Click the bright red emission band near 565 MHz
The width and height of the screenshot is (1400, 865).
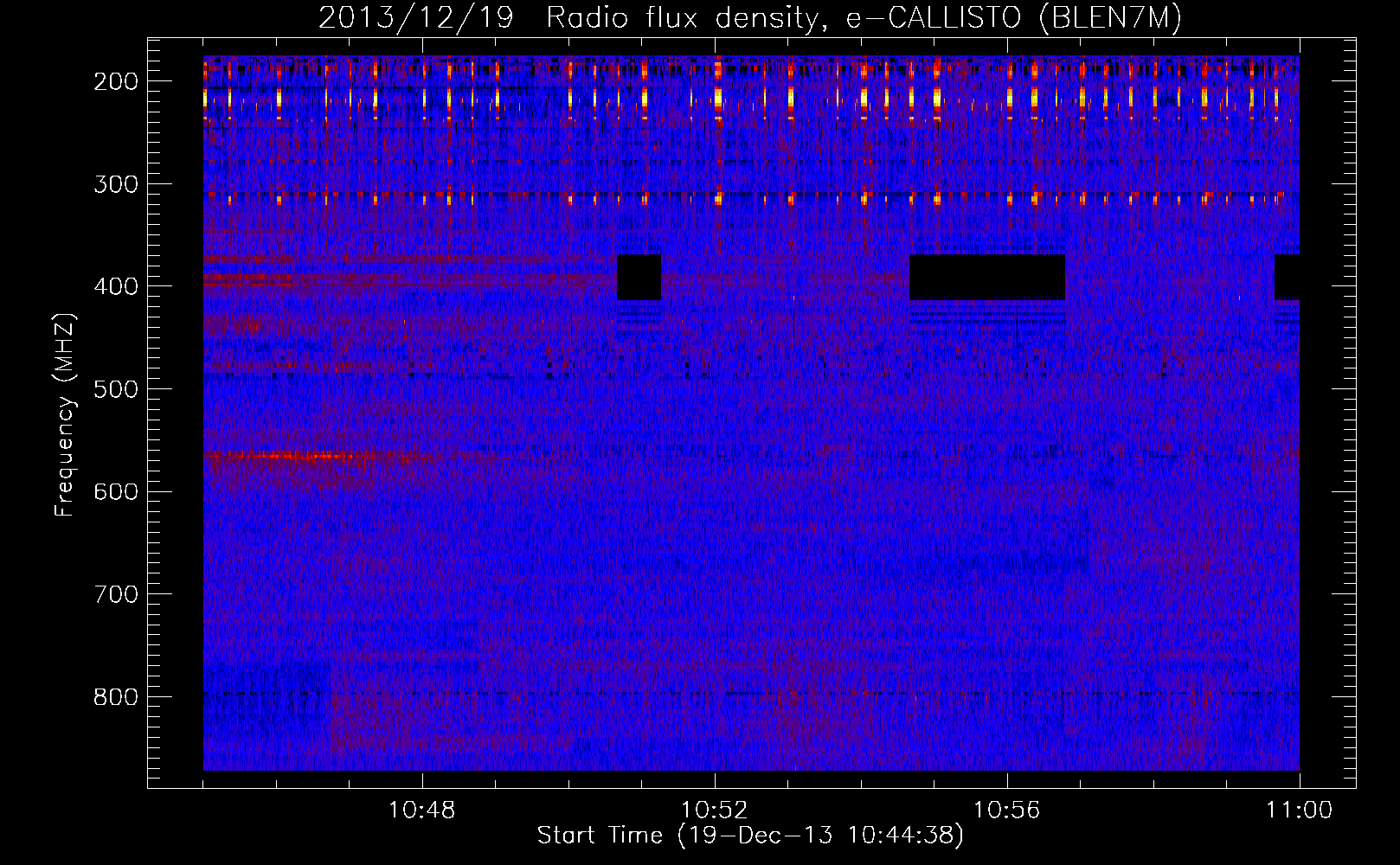(x=294, y=456)
